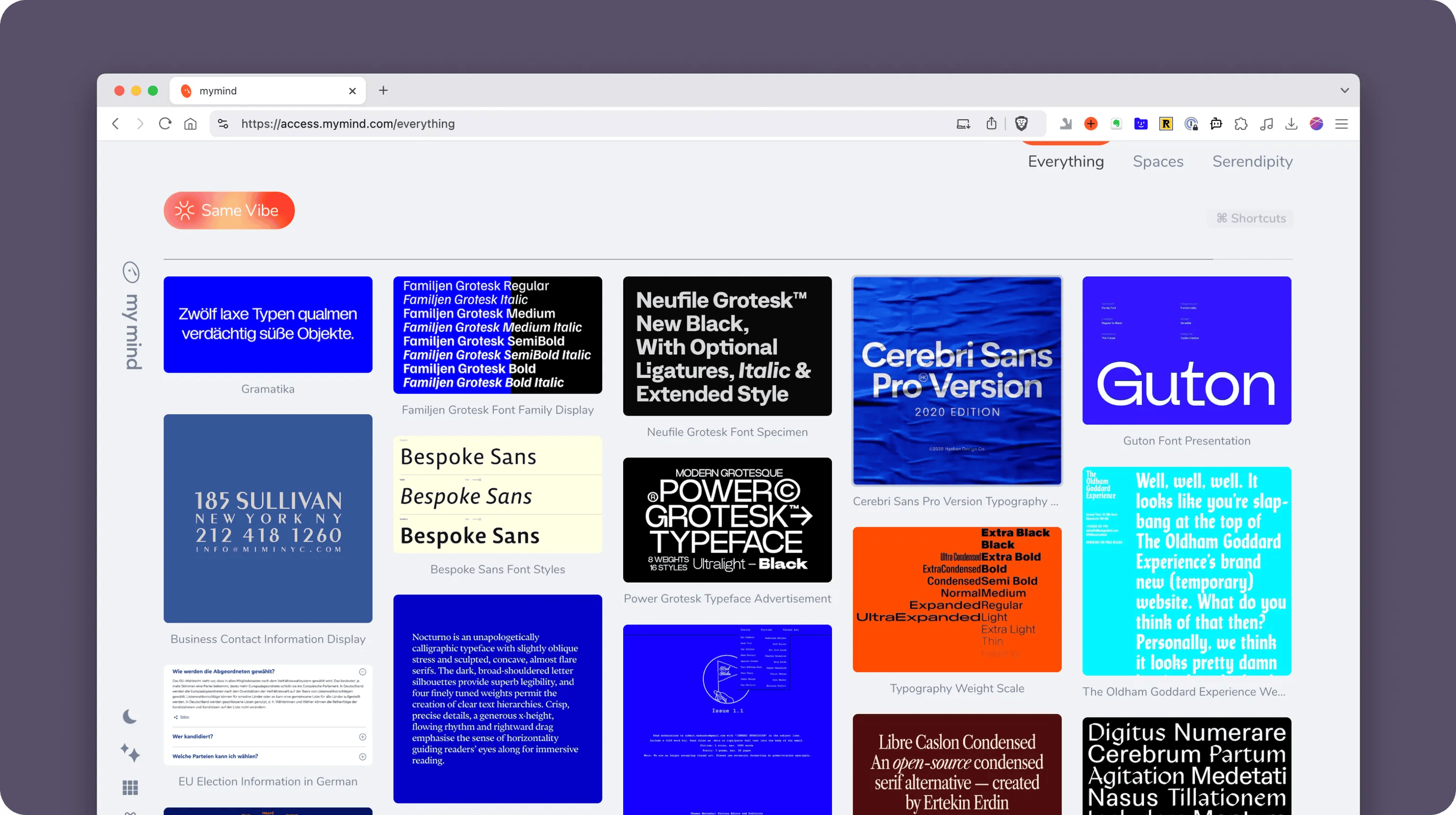
Task: Open the Evernote clipper extension
Action: (x=1116, y=124)
